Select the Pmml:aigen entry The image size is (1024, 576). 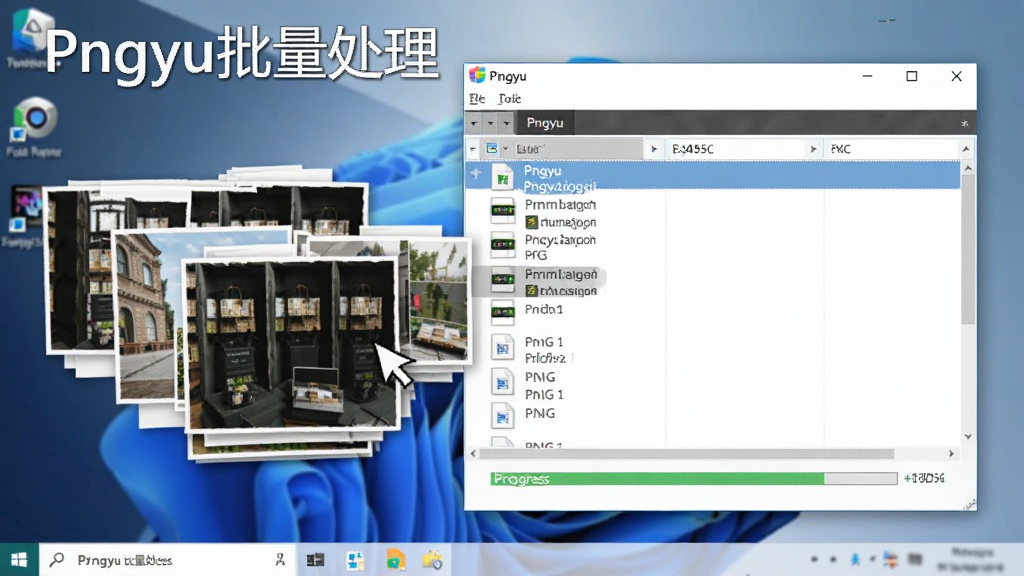coord(561,274)
